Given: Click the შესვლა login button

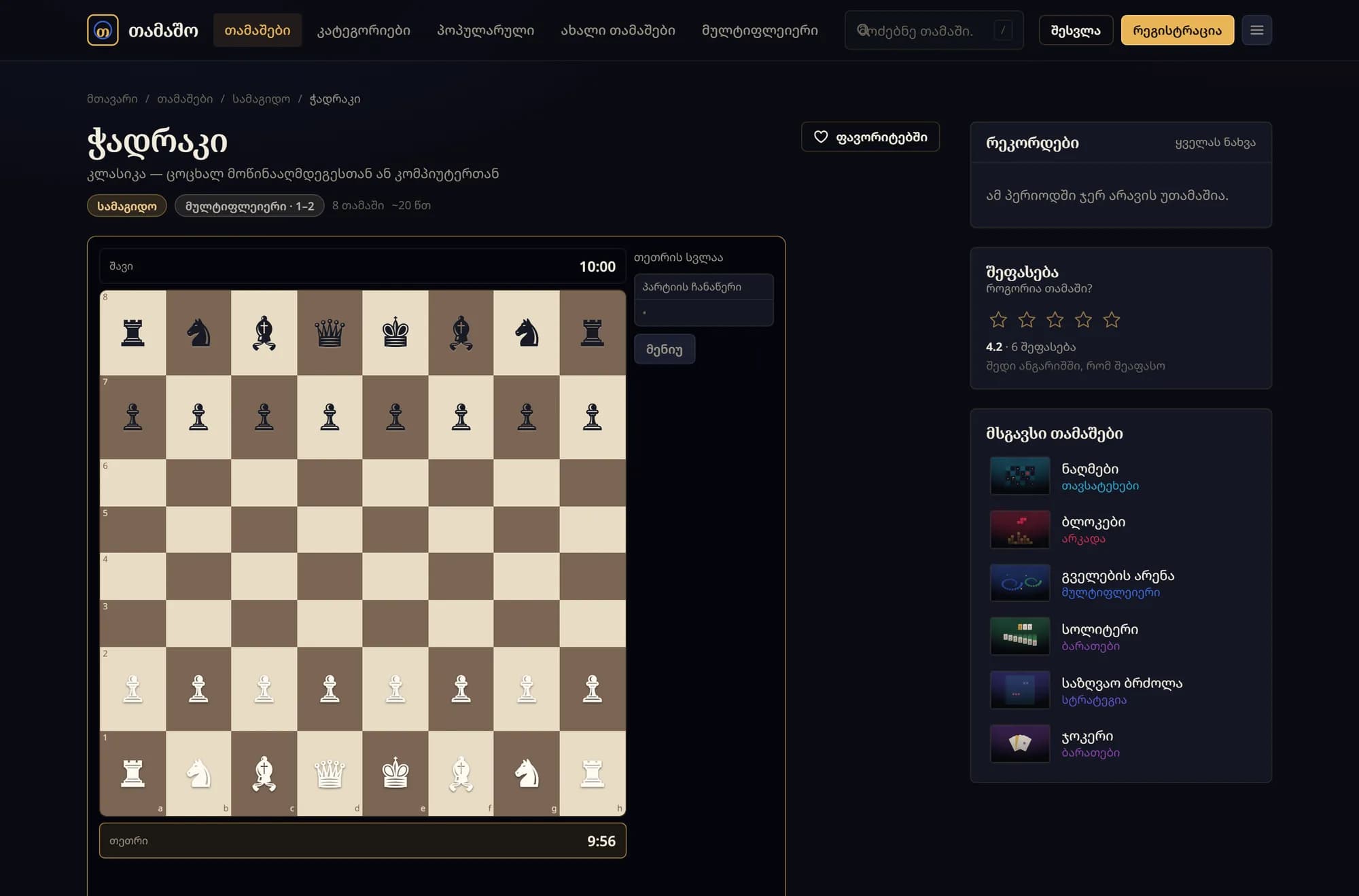Looking at the screenshot, I should click(x=1076, y=31).
